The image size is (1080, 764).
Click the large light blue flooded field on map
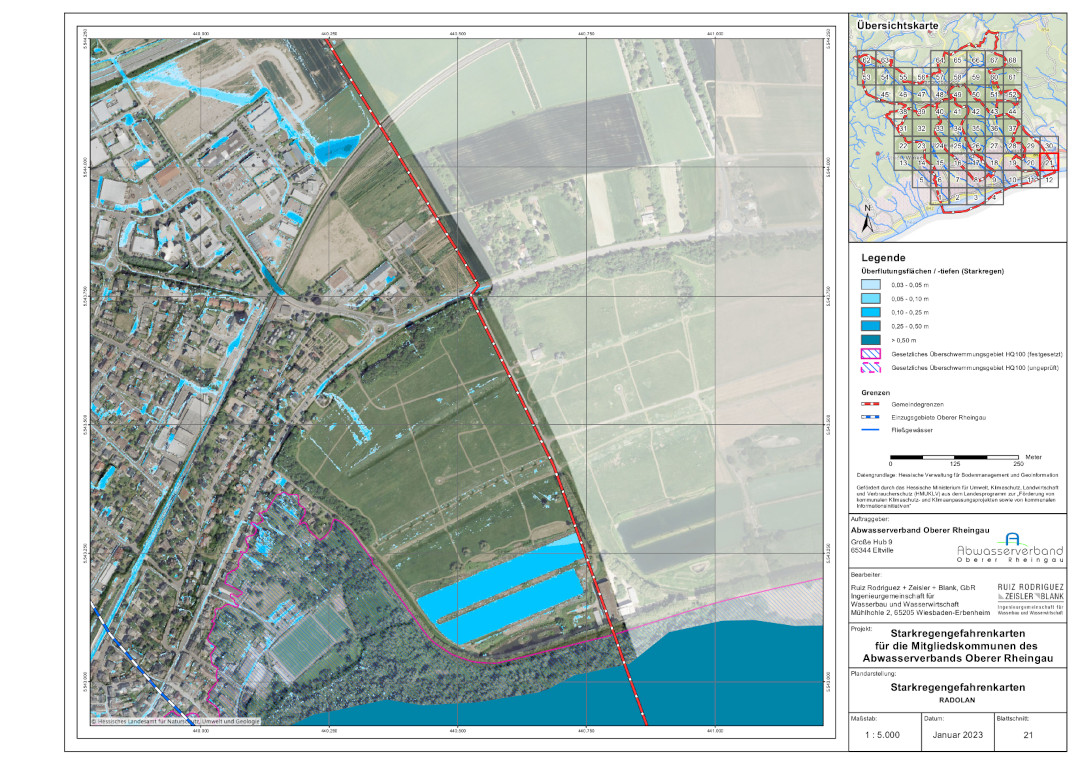(500, 600)
